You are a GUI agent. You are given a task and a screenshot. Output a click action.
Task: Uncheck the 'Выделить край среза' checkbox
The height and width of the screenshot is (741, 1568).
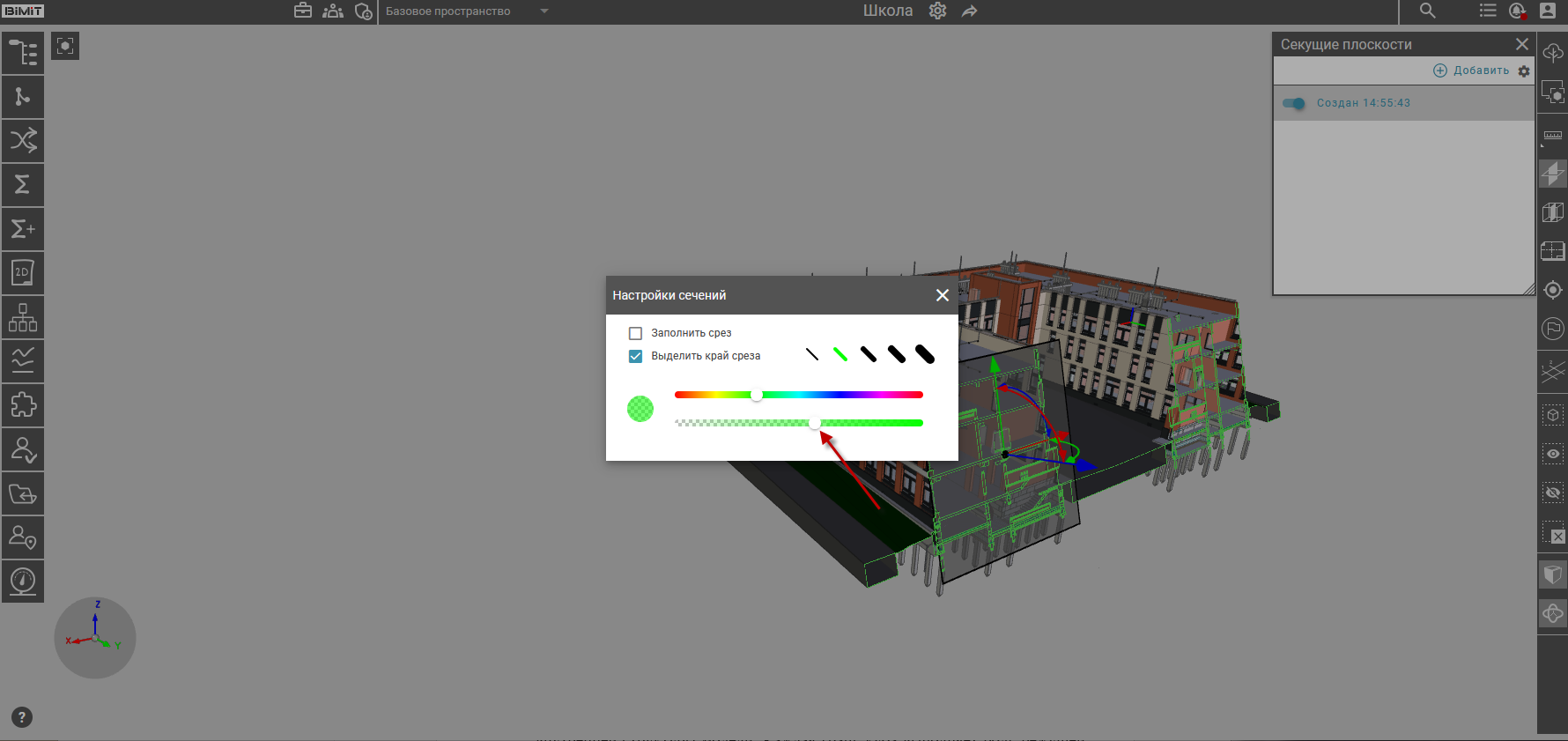(x=635, y=356)
